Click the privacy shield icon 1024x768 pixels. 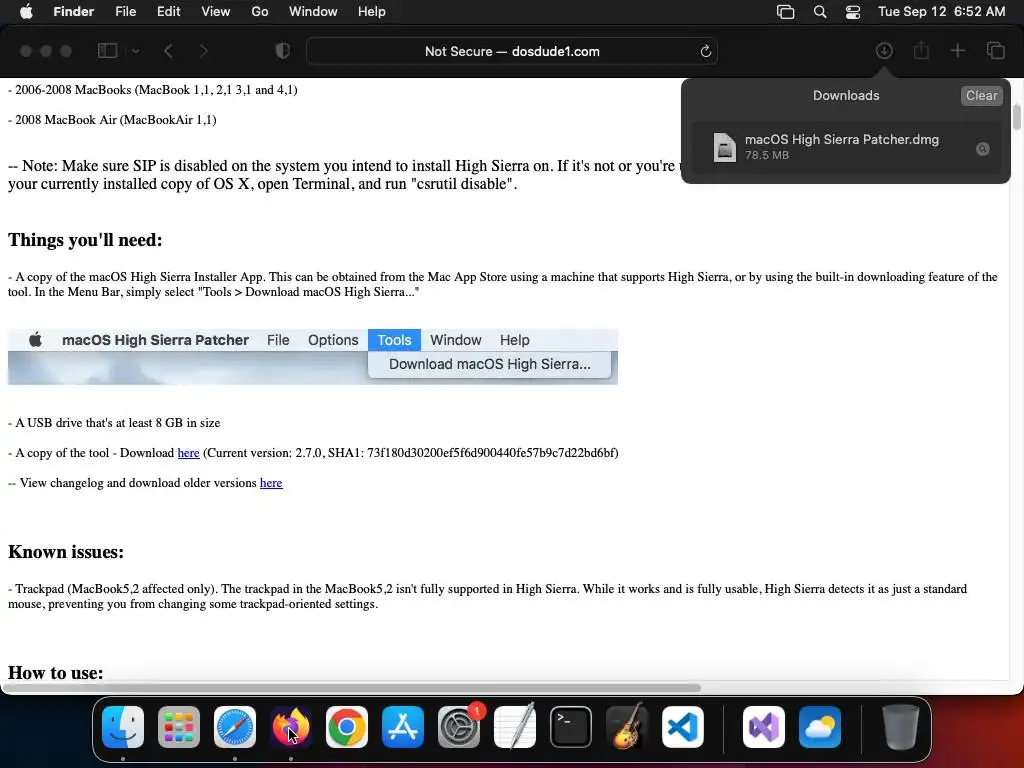pyautogui.click(x=282, y=51)
